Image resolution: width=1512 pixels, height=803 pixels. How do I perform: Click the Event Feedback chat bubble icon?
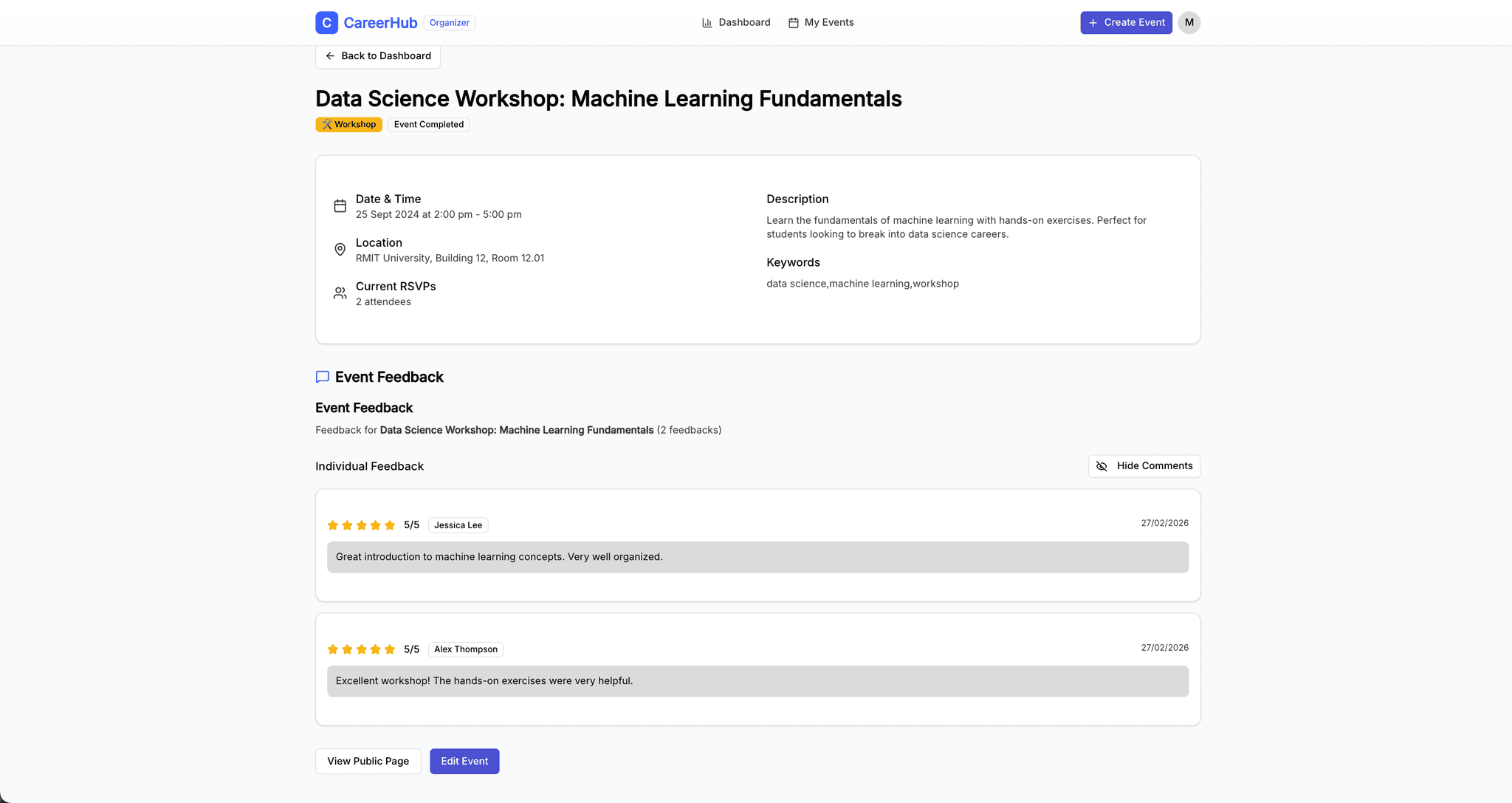pyautogui.click(x=323, y=377)
